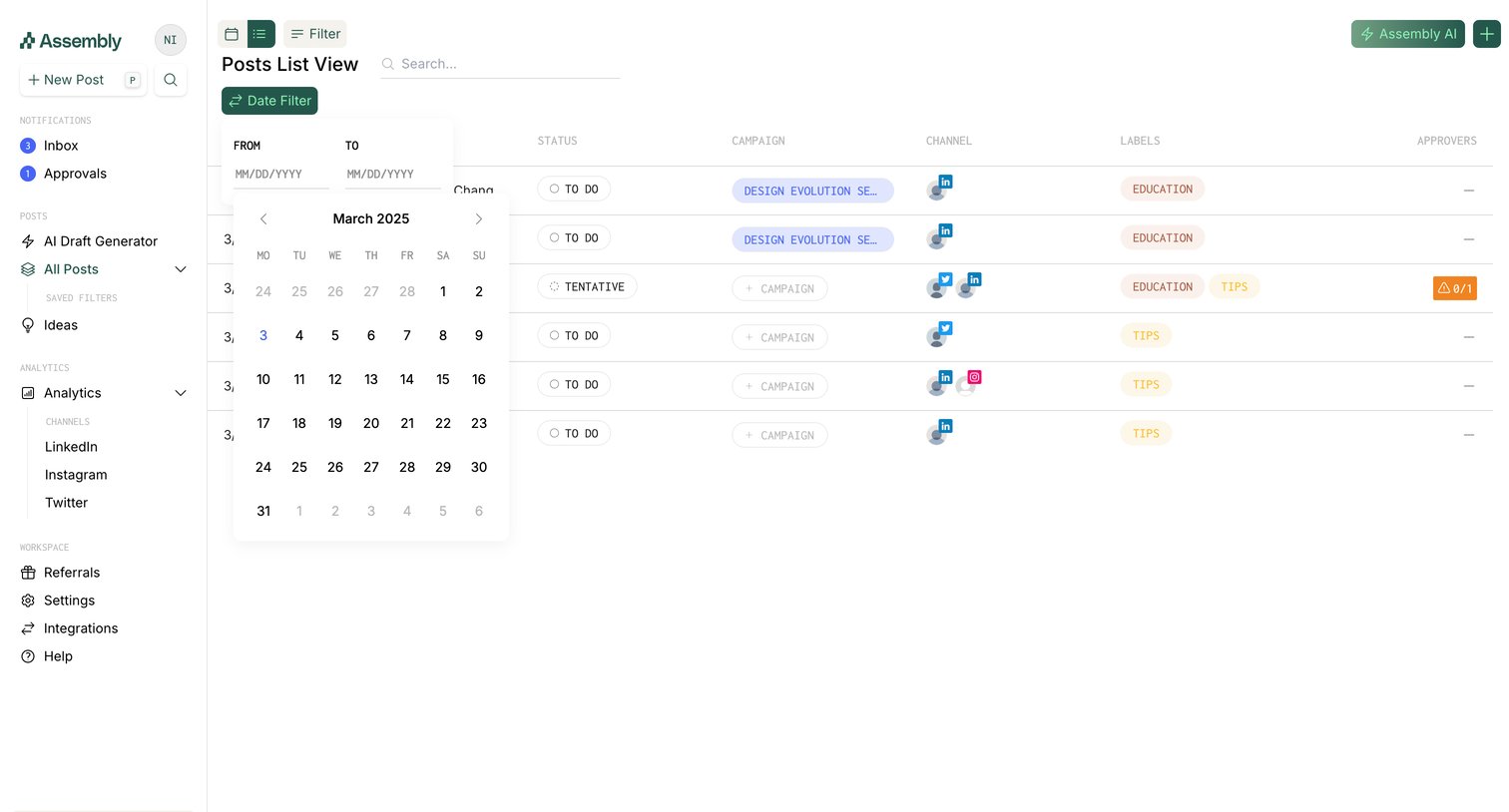1509x812 pixels.
Task: Open Twitter channel analytics
Action: pos(66,503)
